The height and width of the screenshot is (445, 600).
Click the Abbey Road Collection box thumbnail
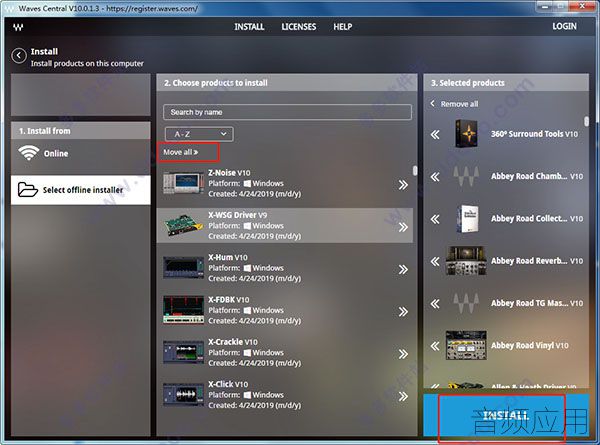coord(467,219)
